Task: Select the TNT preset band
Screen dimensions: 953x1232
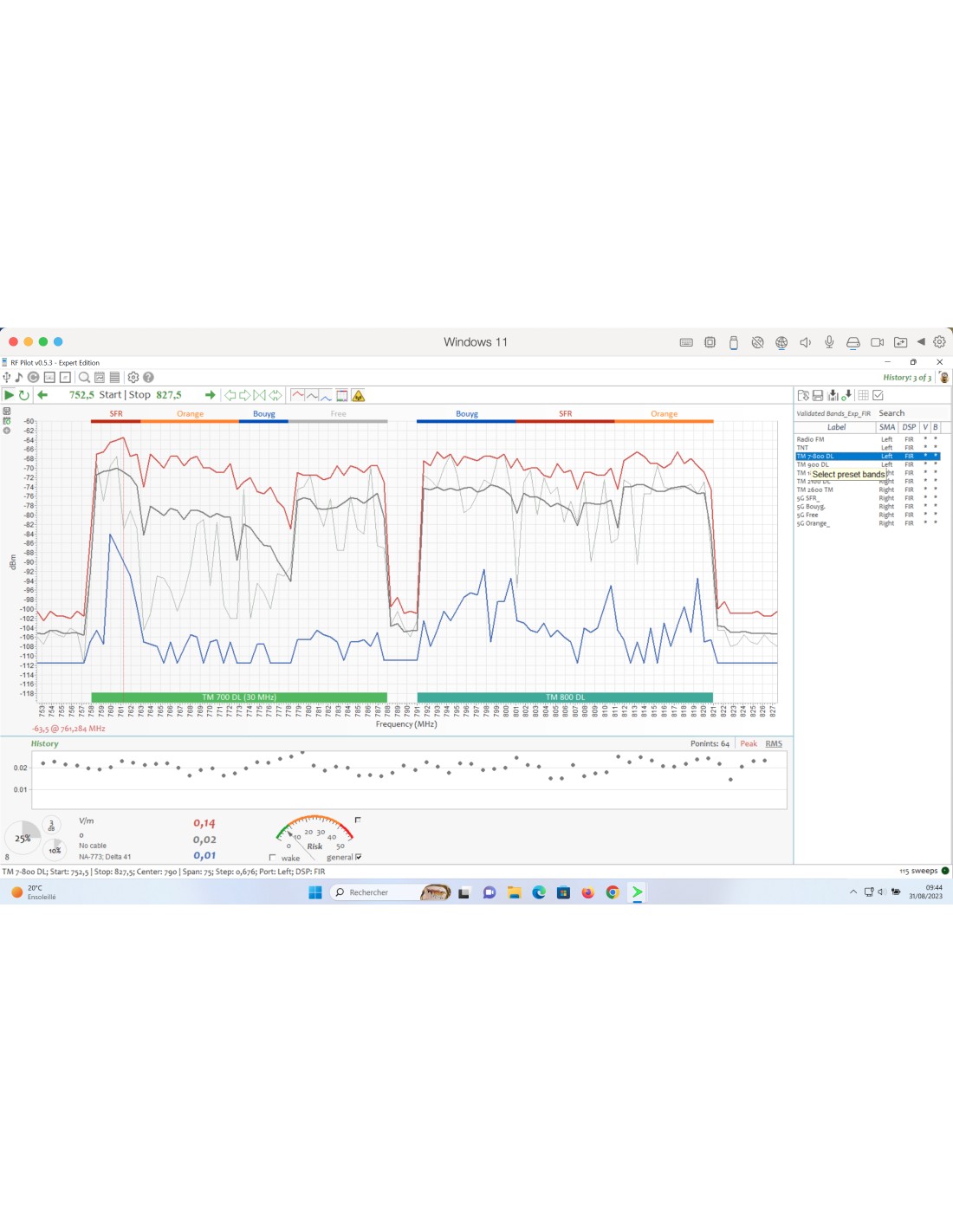Action: [x=867, y=448]
